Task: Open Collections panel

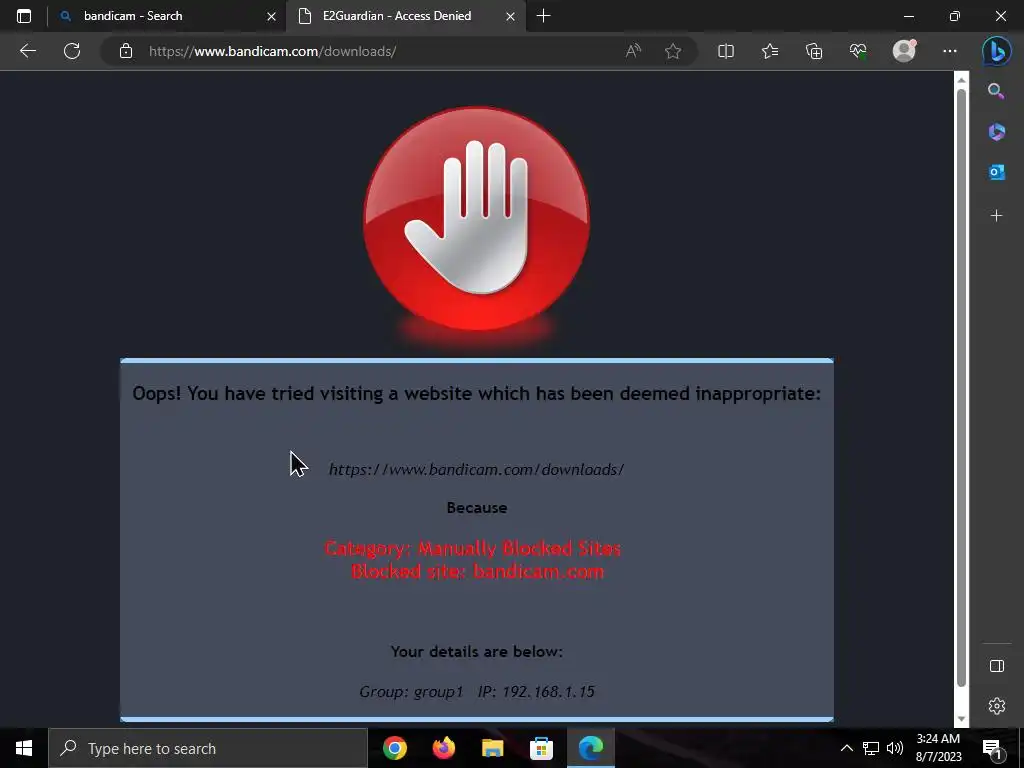Action: 814,51
